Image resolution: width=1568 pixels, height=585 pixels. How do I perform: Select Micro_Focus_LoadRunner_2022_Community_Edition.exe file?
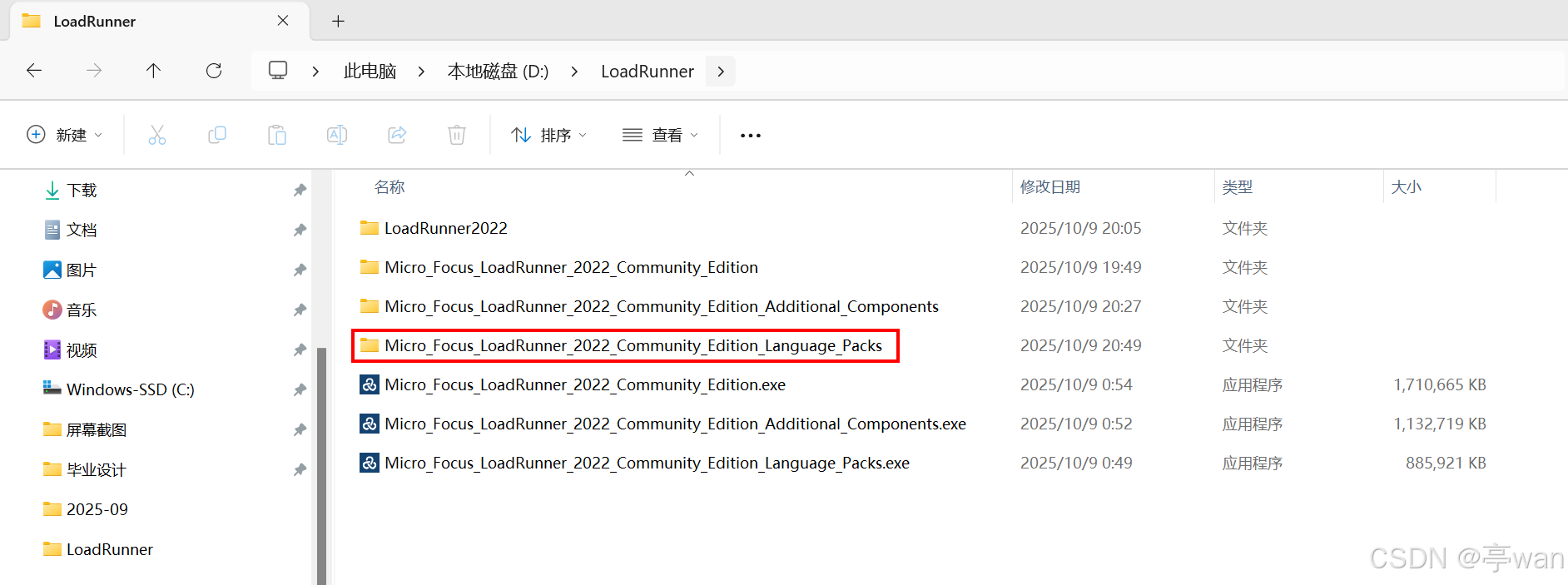pos(573,384)
